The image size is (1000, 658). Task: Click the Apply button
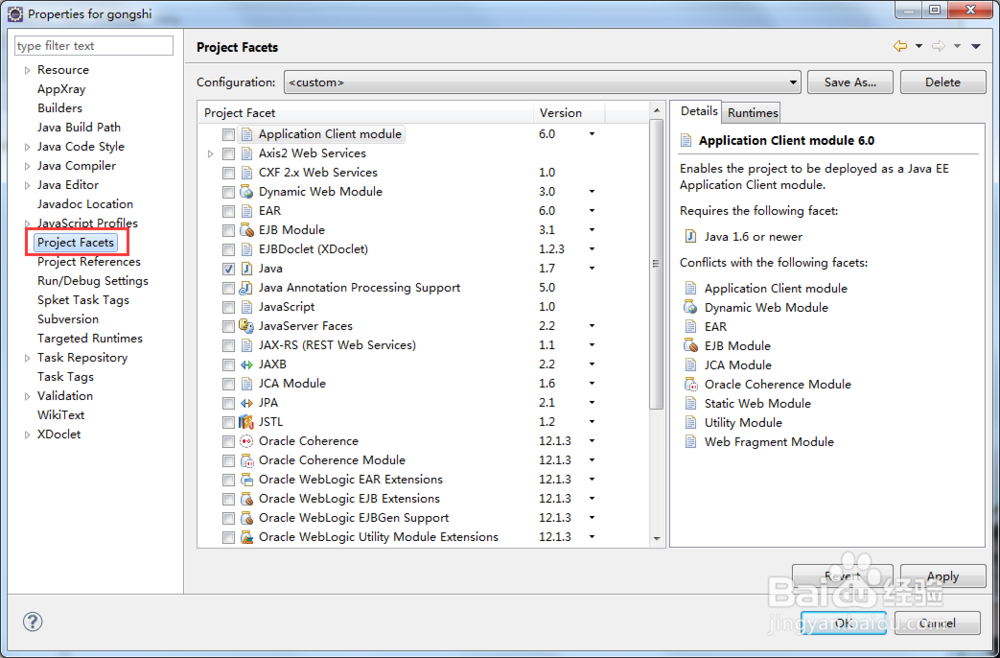[943, 576]
